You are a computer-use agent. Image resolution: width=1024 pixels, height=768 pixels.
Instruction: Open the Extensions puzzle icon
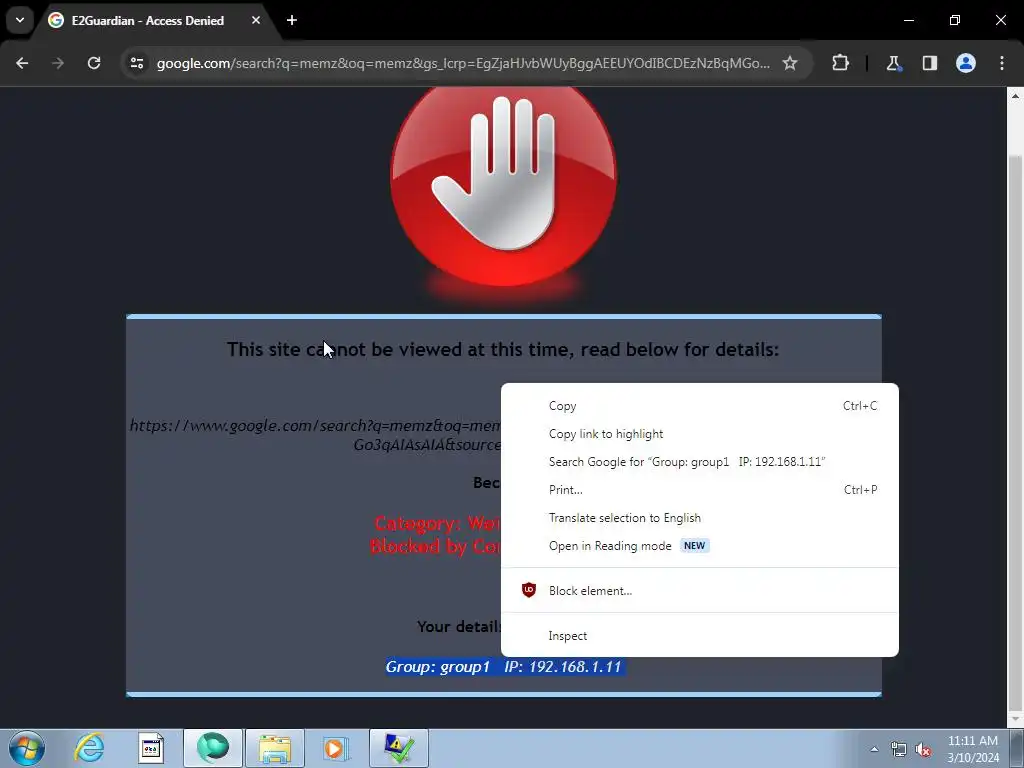tap(840, 63)
